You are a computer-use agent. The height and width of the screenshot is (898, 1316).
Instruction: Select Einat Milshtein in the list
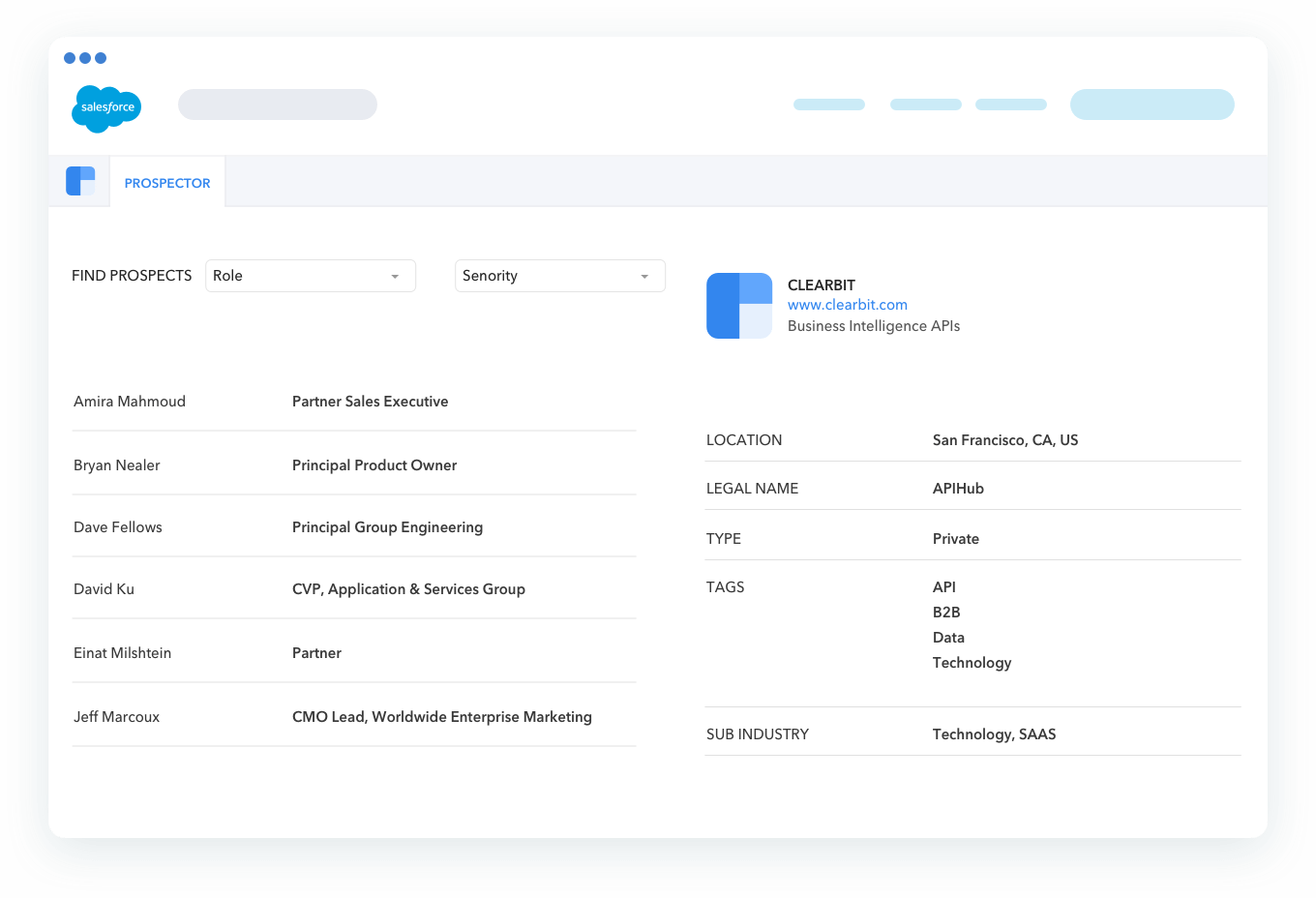pyautogui.click(x=123, y=653)
